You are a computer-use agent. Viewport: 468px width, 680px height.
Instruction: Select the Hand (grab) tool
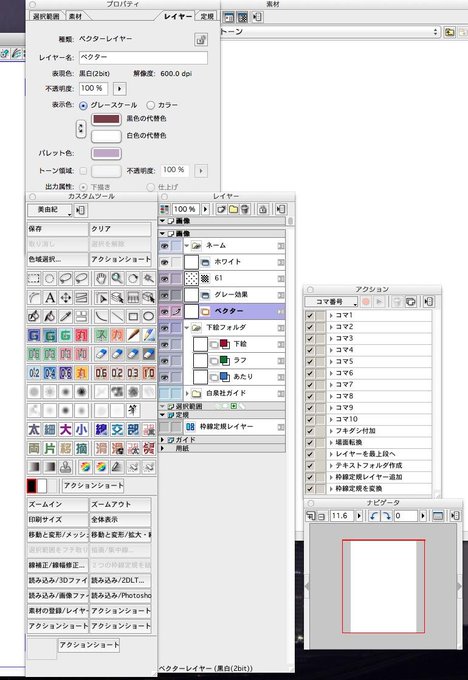coord(101,278)
